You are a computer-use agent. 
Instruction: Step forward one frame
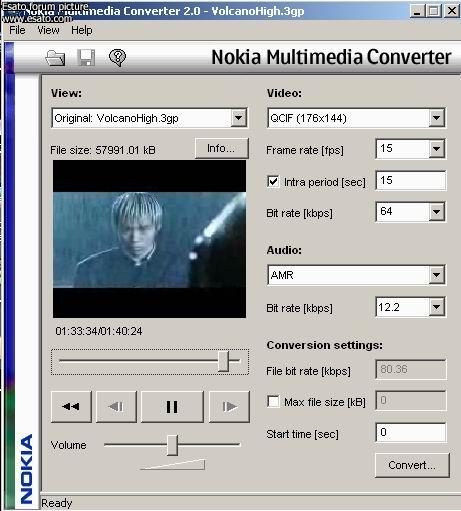(229, 407)
